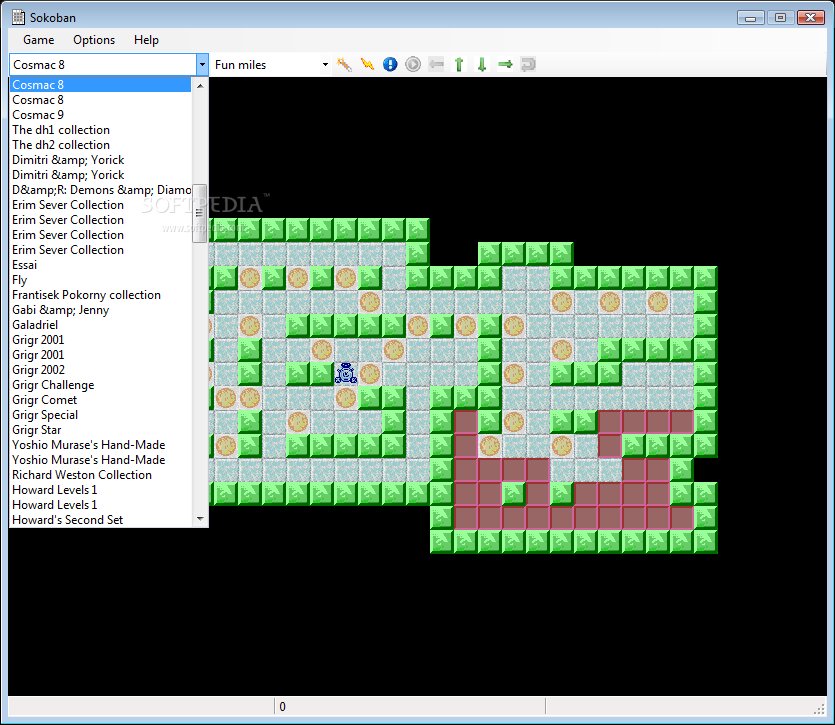Minimize the Sokoban window
This screenshot has width=835, height=725.
tap(750, 18)
